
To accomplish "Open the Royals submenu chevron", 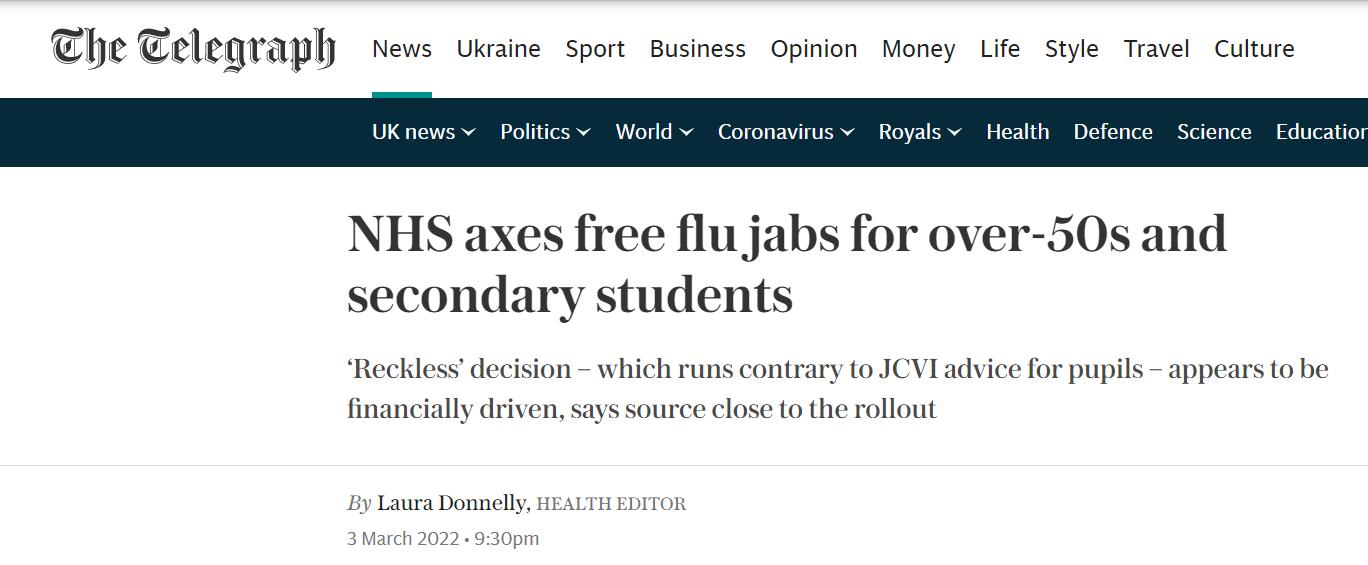I will 955,132.
